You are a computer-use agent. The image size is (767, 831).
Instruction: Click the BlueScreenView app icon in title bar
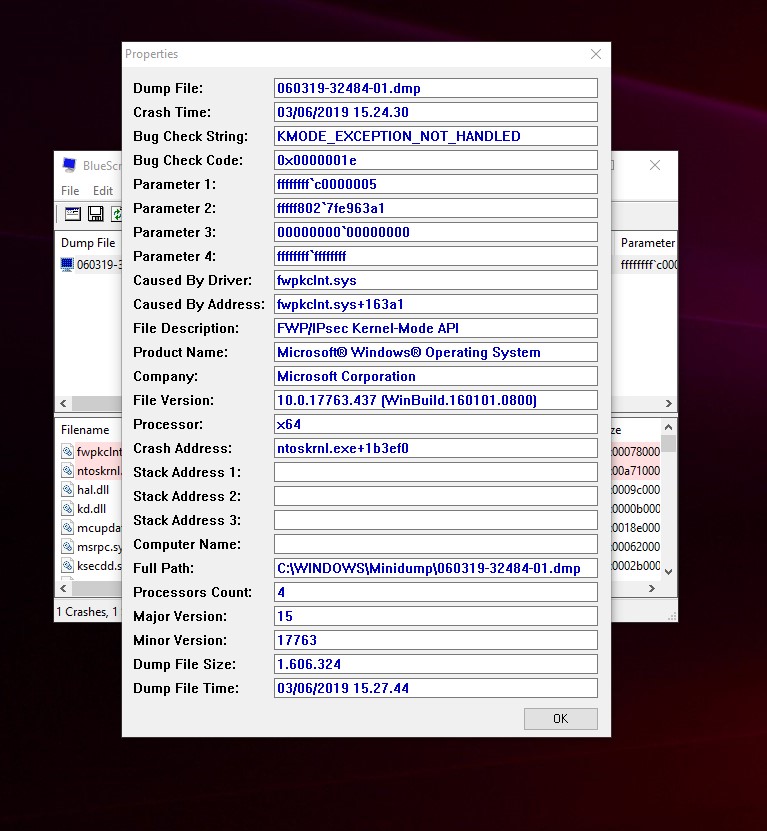(x=69, y=165)
